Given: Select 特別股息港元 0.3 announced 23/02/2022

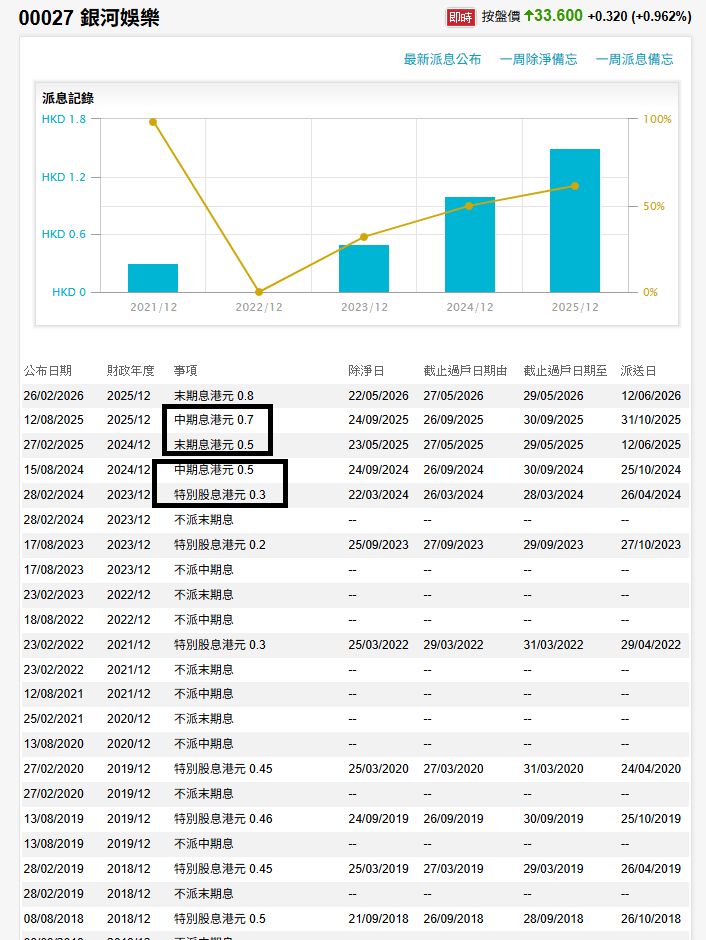Looking at the screenshot, I should pyautogui.click(x=220, y=645).
